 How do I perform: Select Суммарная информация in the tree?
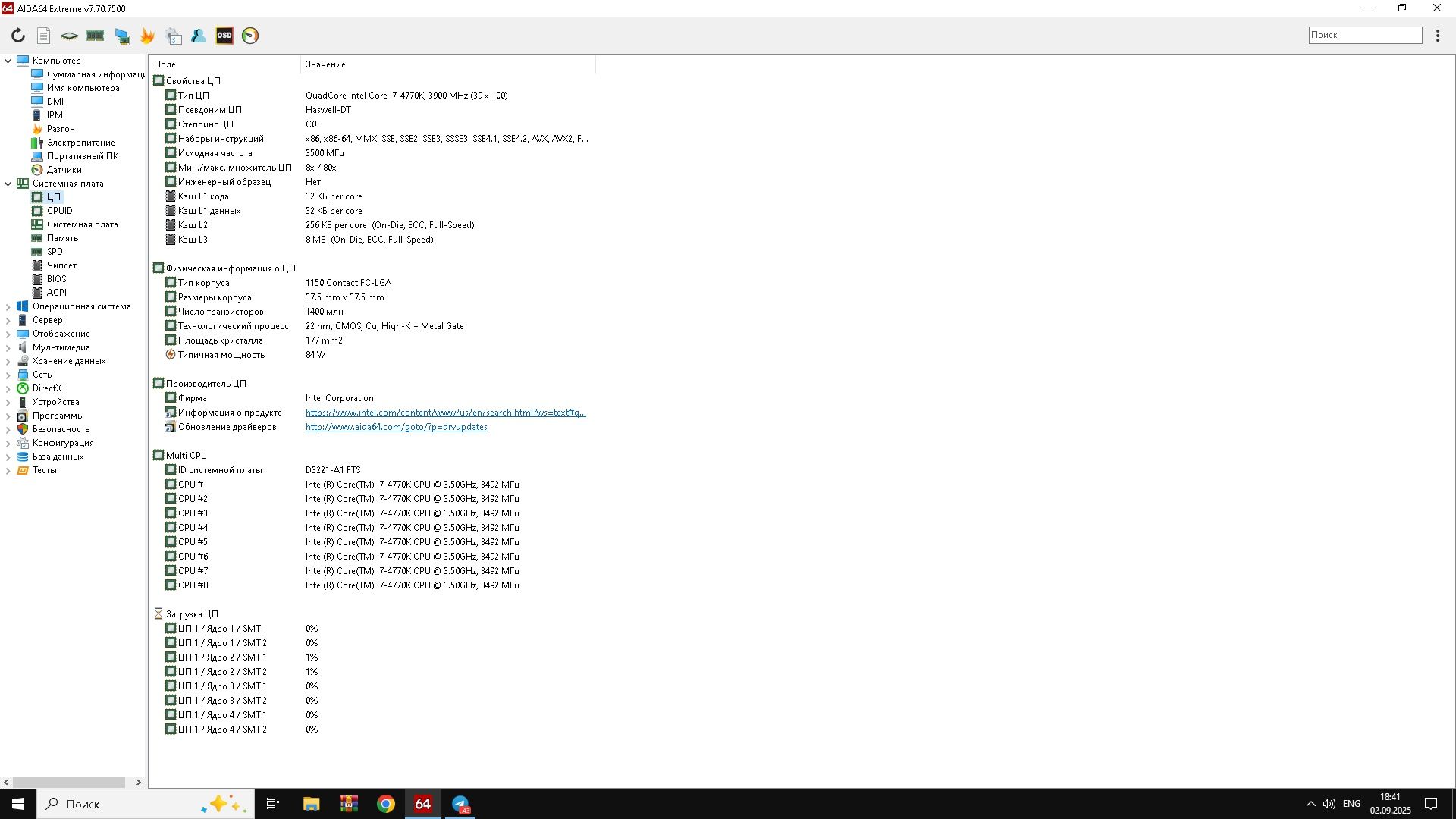88,74
